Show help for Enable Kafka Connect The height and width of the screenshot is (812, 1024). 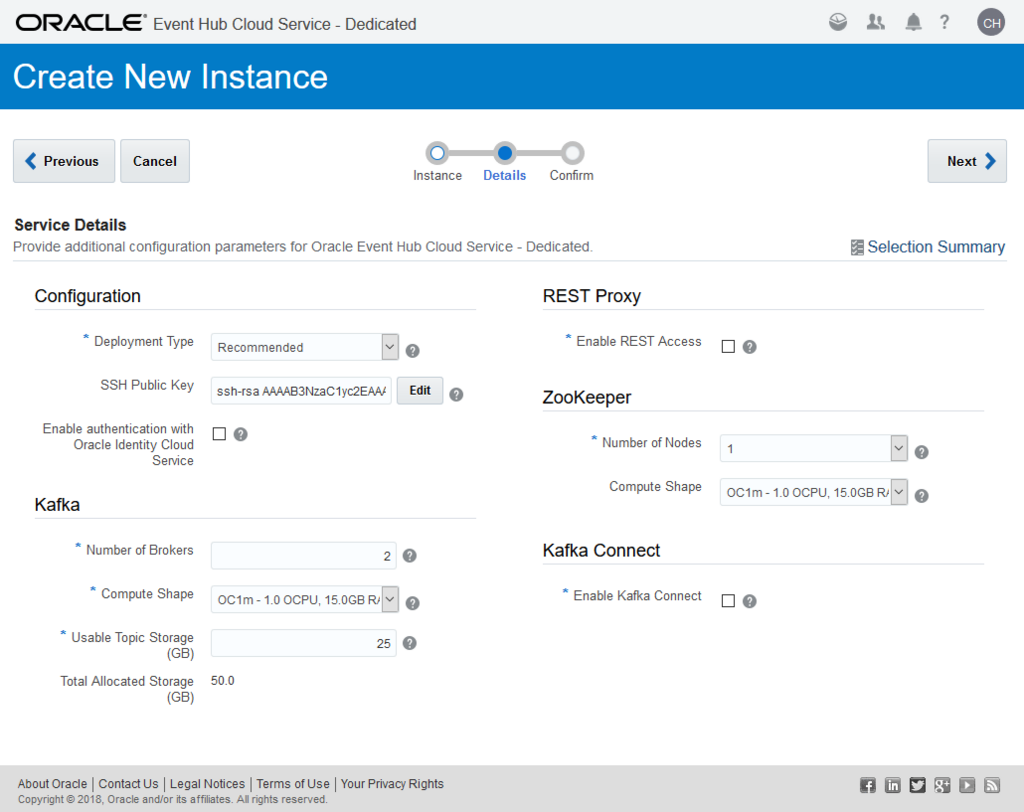tap(750, 601)
